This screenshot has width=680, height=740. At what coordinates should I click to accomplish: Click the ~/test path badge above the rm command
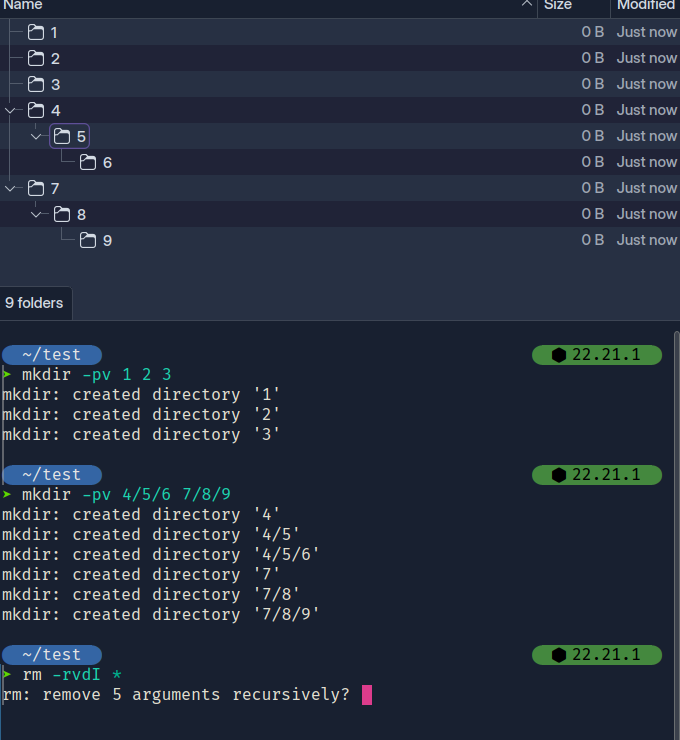tap(52, 655)
